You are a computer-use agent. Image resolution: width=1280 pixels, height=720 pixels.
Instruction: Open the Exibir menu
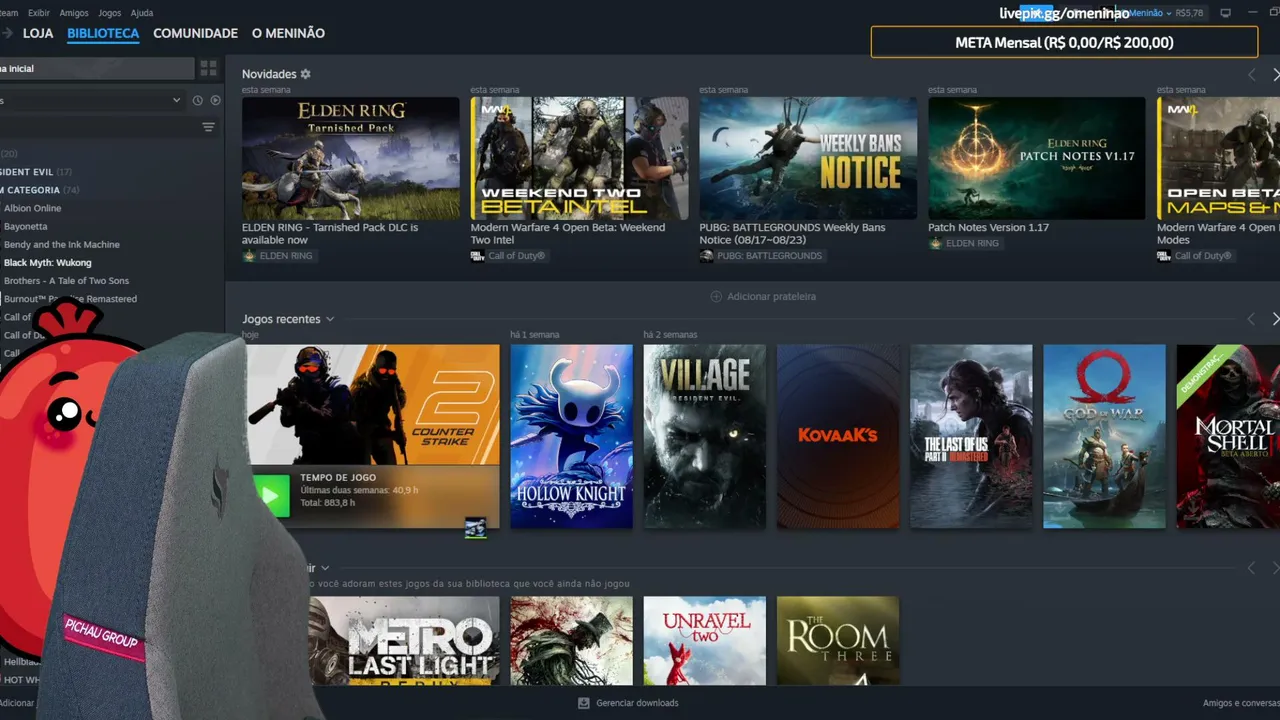pyautogui.click(x=39, y=13)
